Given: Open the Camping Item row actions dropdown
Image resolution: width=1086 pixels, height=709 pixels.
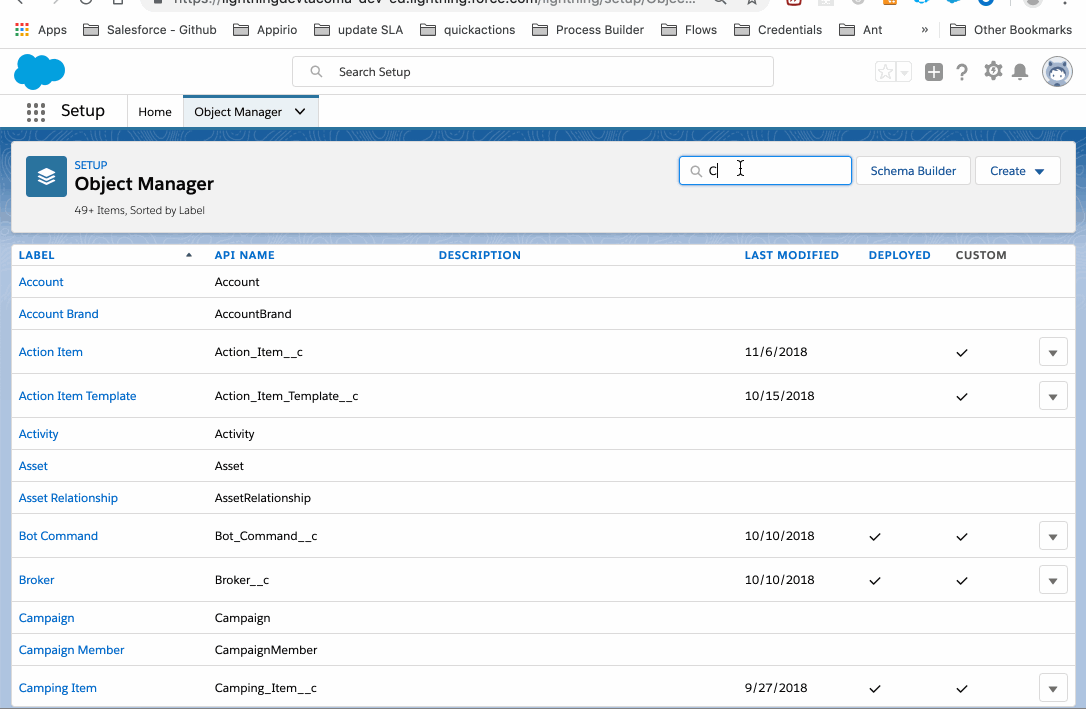Looking at the screenshot, I should tap(1053, 688).
